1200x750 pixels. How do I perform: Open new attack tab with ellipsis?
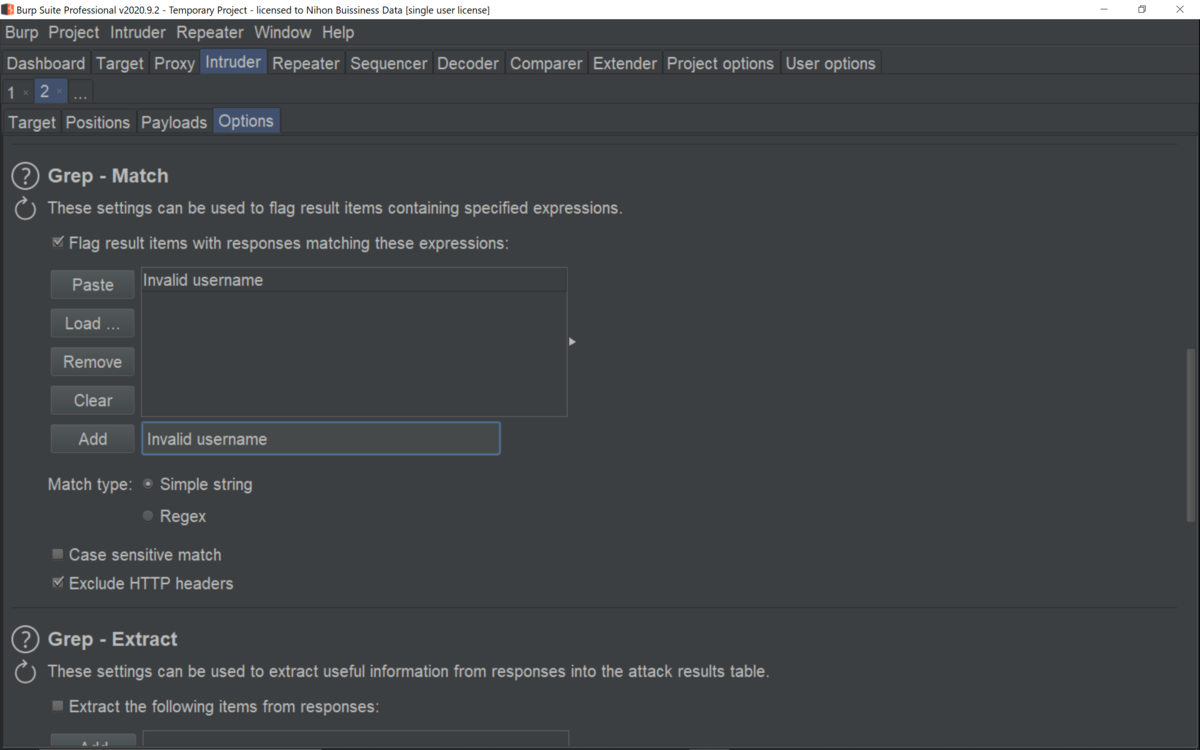click(x=80, y=92)
